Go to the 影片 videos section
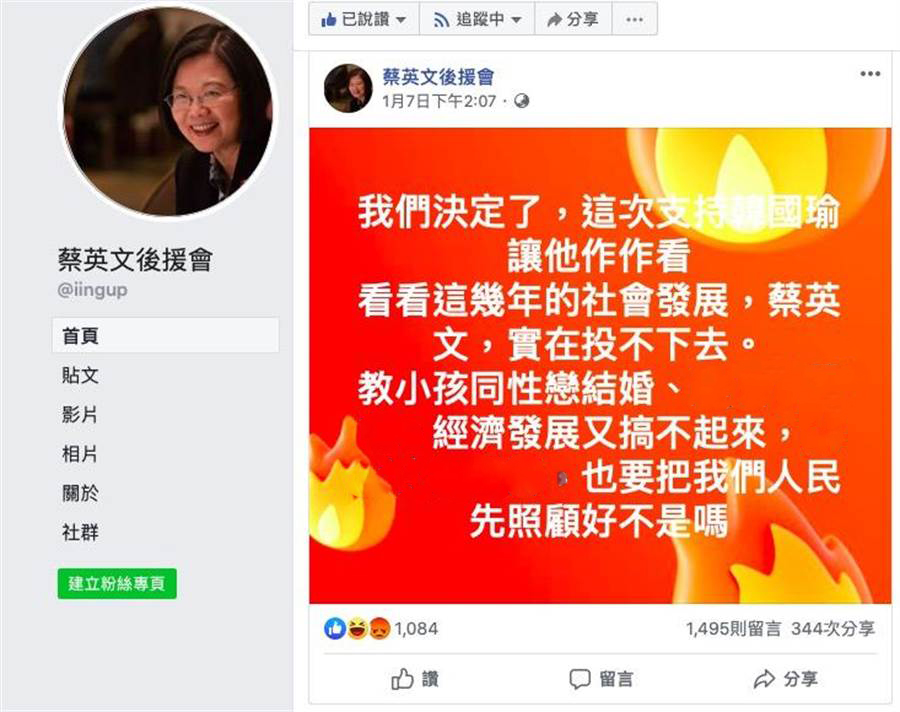Image resolution: width=900 pixels, height=712 pixels. pos(80,414)
